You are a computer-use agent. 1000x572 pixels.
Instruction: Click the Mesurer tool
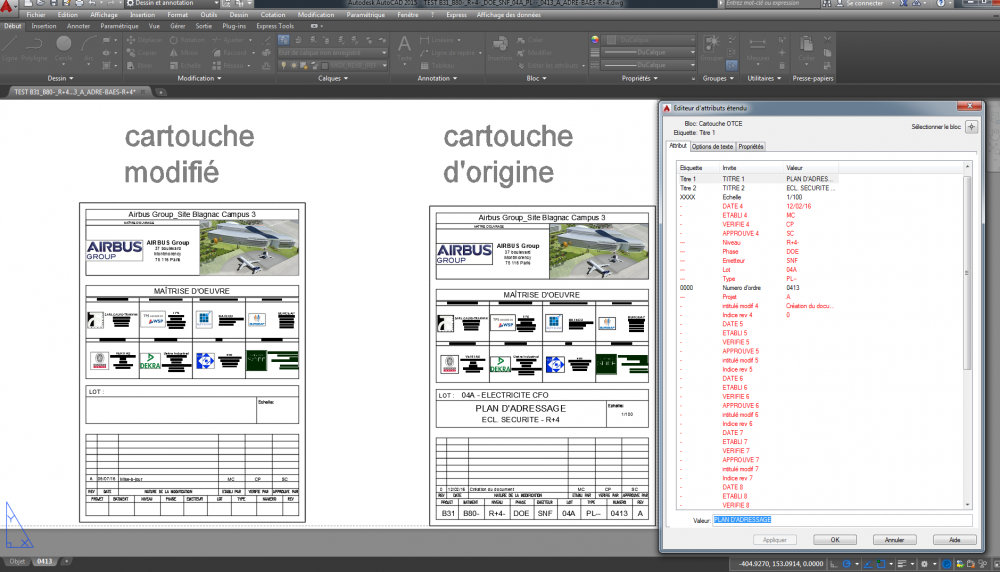click(x=758, y=48)
